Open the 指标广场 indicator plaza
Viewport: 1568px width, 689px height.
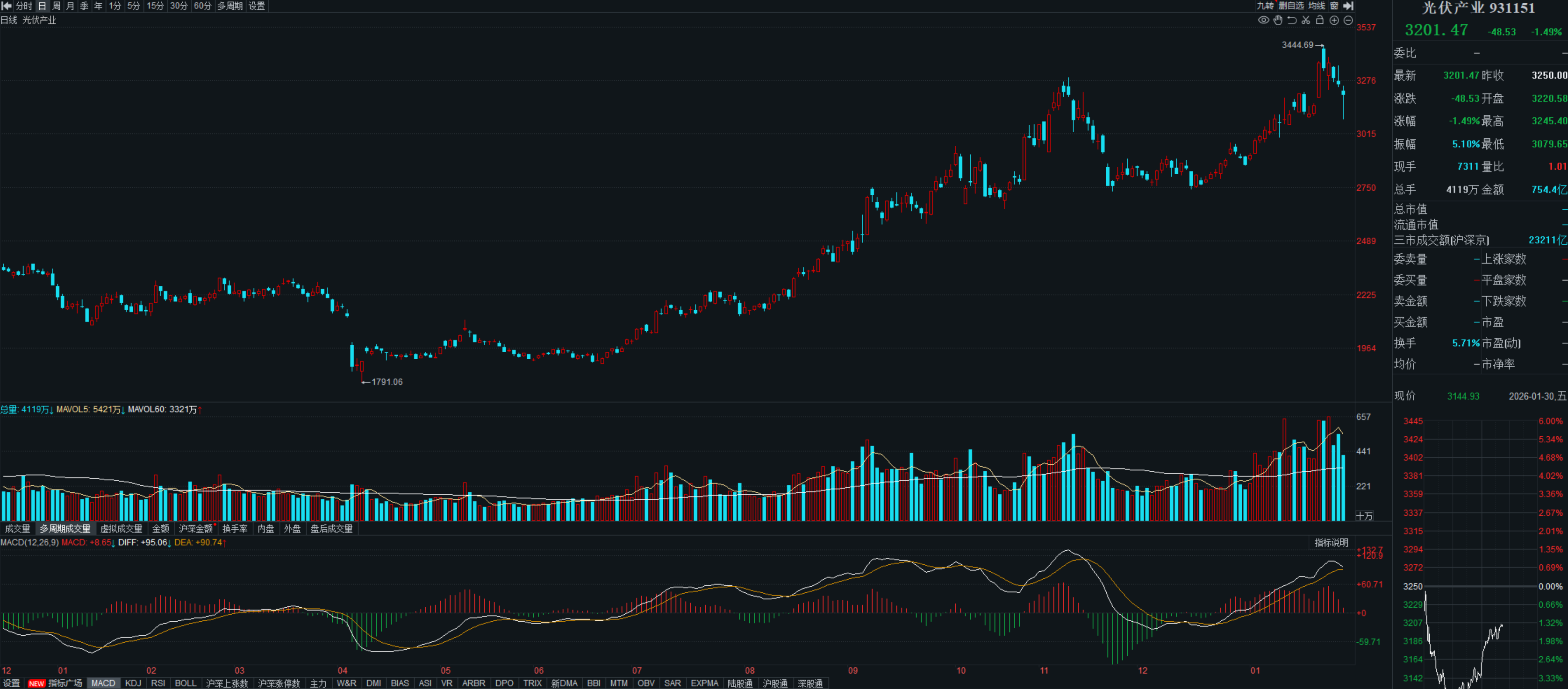[65, 683]
